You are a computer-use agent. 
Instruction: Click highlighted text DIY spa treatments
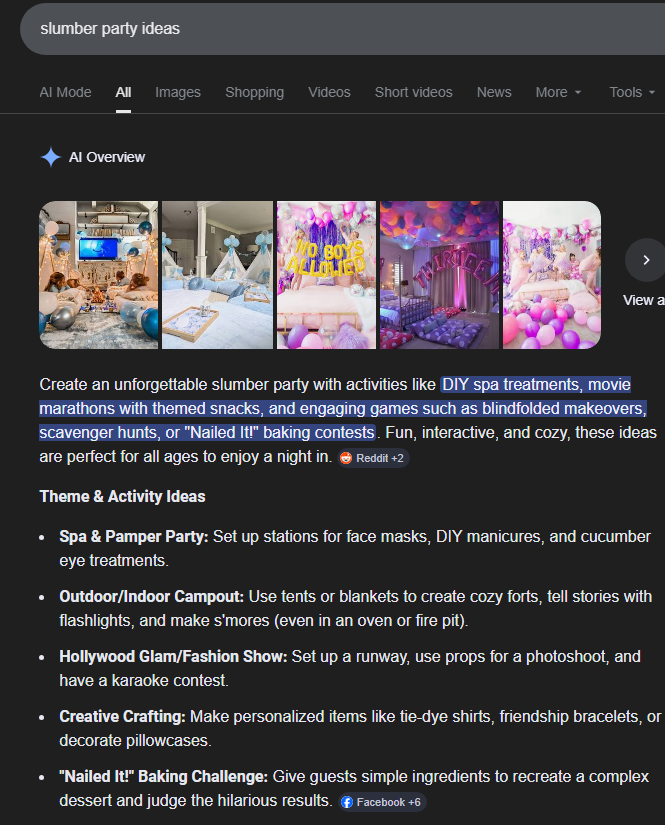click(511, 385)
